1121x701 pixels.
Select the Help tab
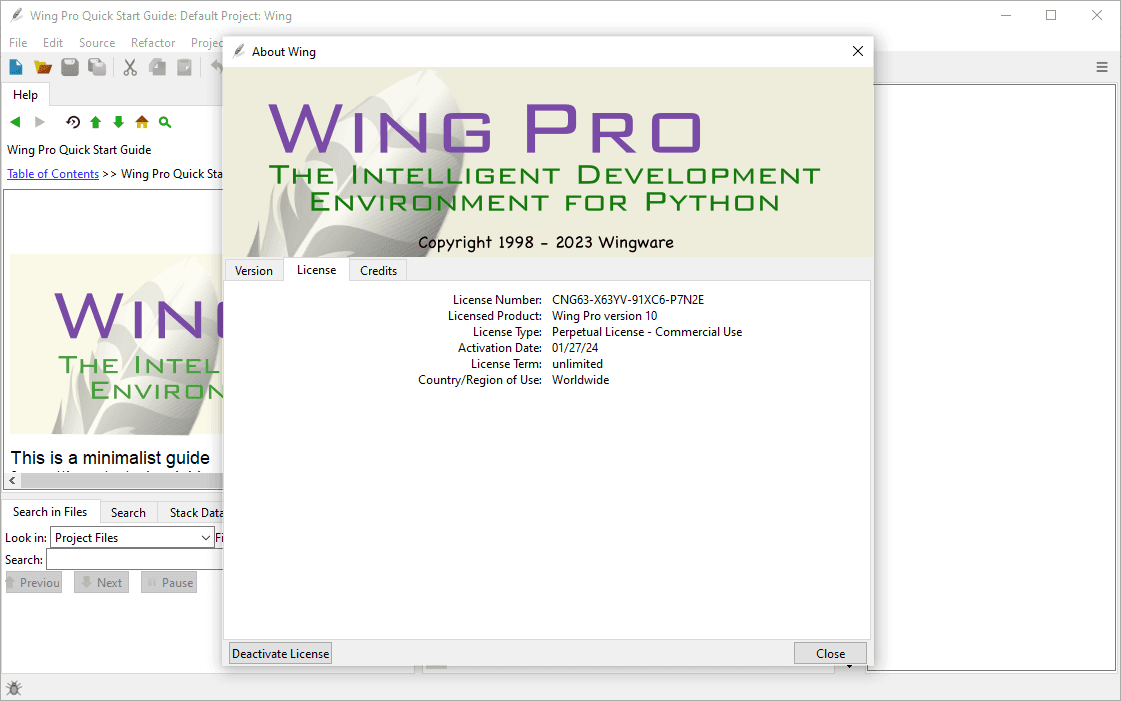click(x=25, y=95)
